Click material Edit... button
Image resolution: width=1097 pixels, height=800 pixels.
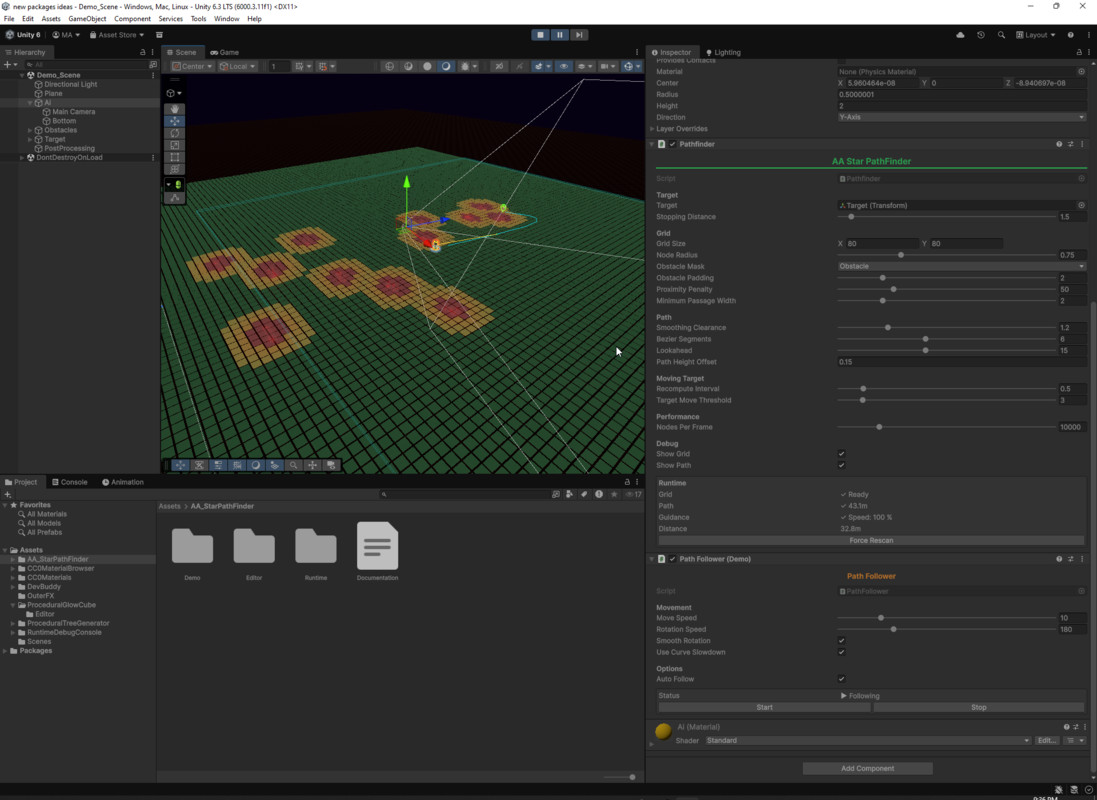pos(1047,741)
